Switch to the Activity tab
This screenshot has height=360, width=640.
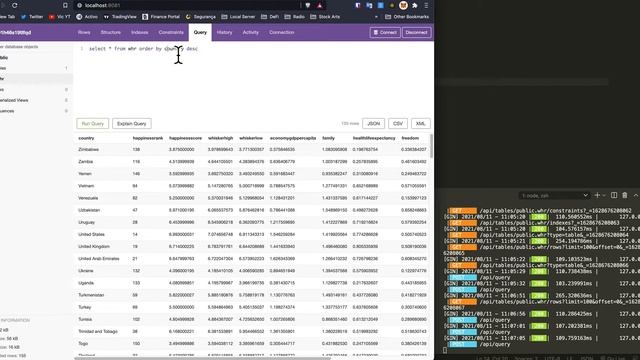[251, 32]
